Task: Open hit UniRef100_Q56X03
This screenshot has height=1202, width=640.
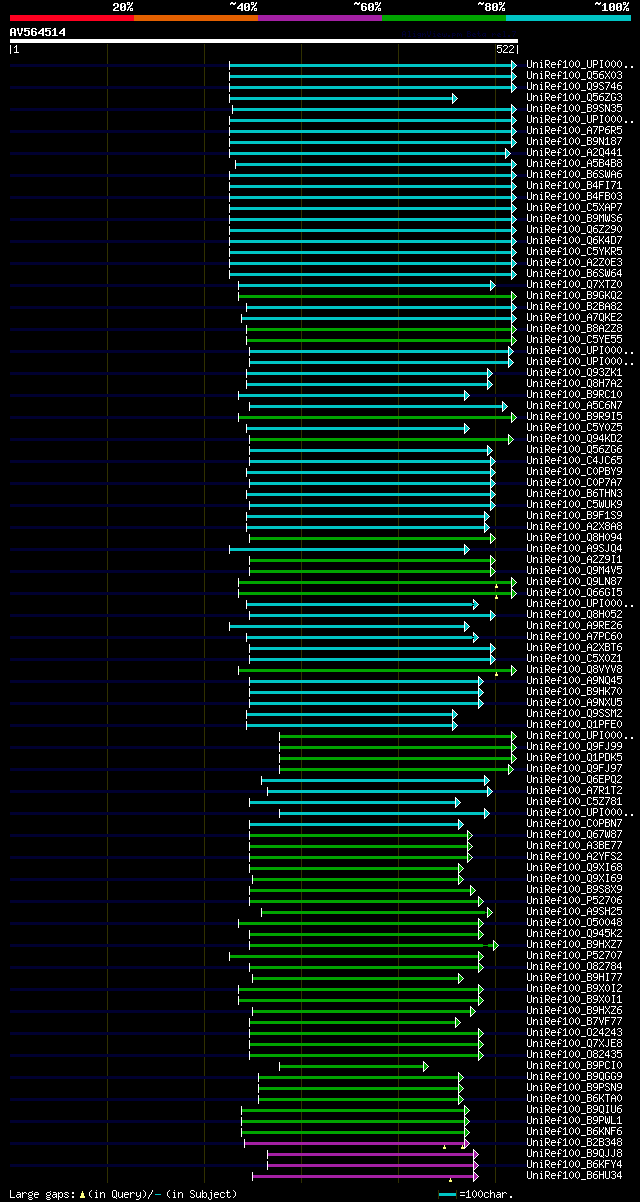Action: (574, 75)
